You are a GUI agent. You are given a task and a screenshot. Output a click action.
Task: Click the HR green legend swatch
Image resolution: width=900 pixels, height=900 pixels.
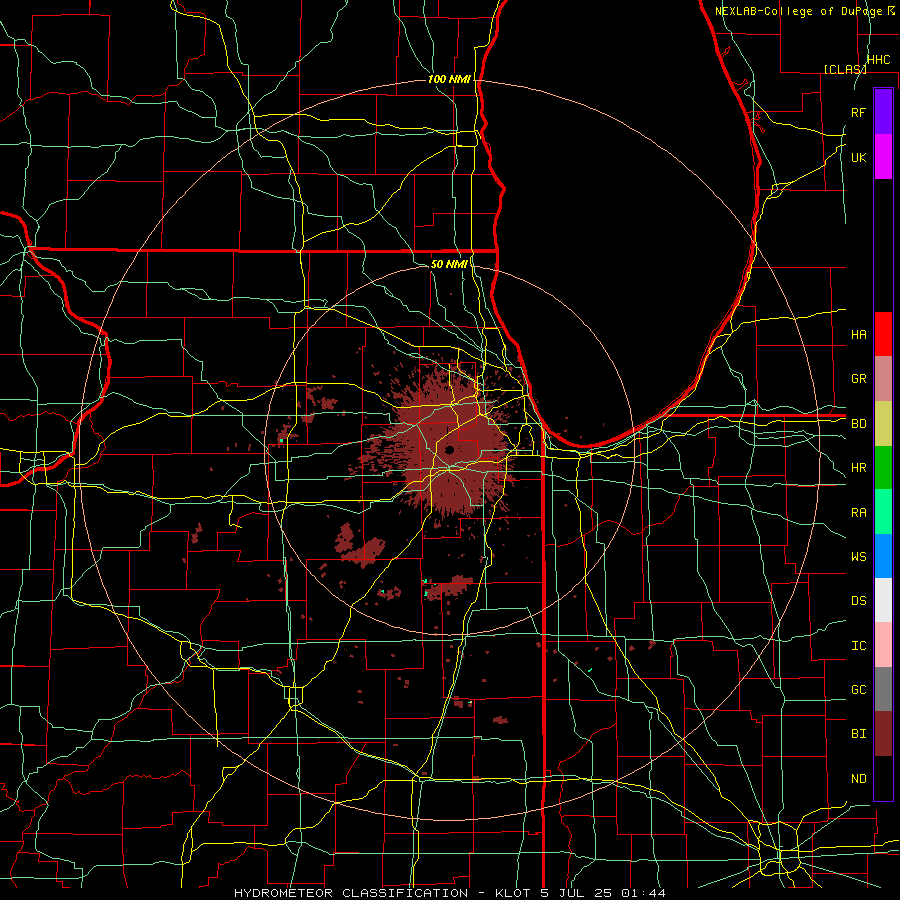pos(883,468)
